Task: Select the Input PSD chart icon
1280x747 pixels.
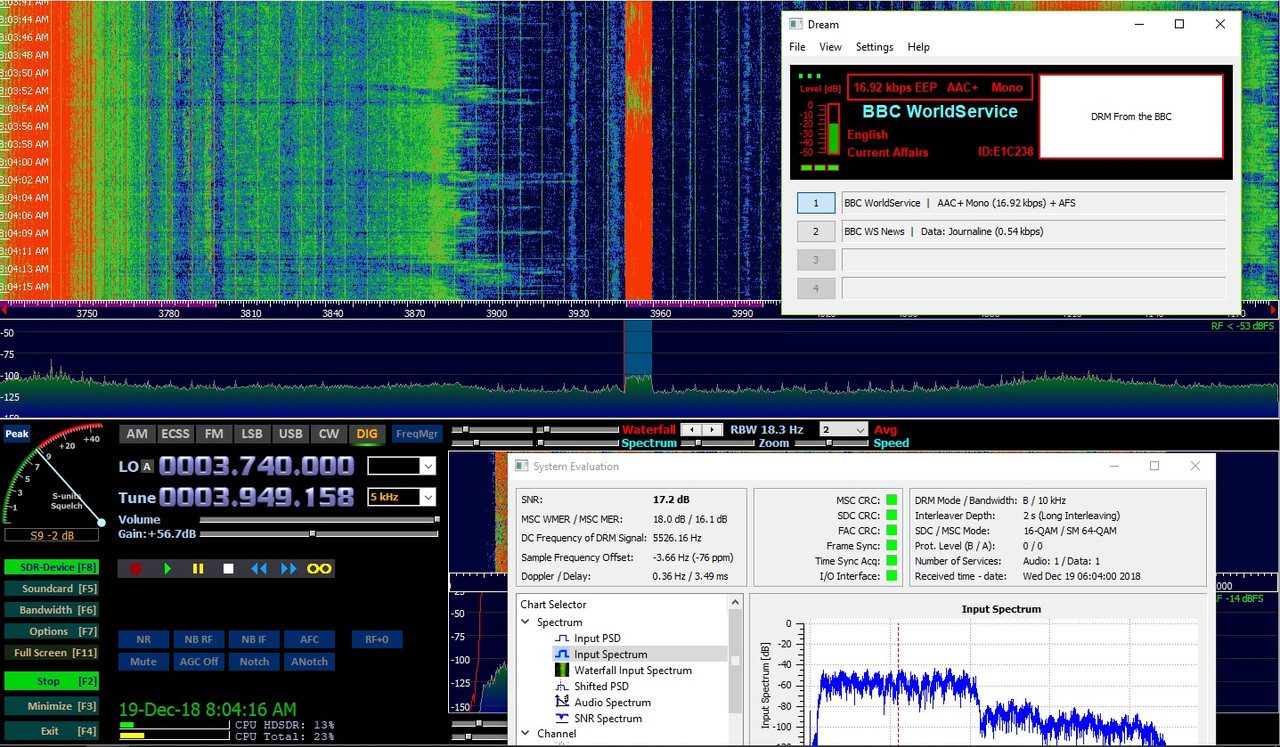Action: click(x=562, y=638)
